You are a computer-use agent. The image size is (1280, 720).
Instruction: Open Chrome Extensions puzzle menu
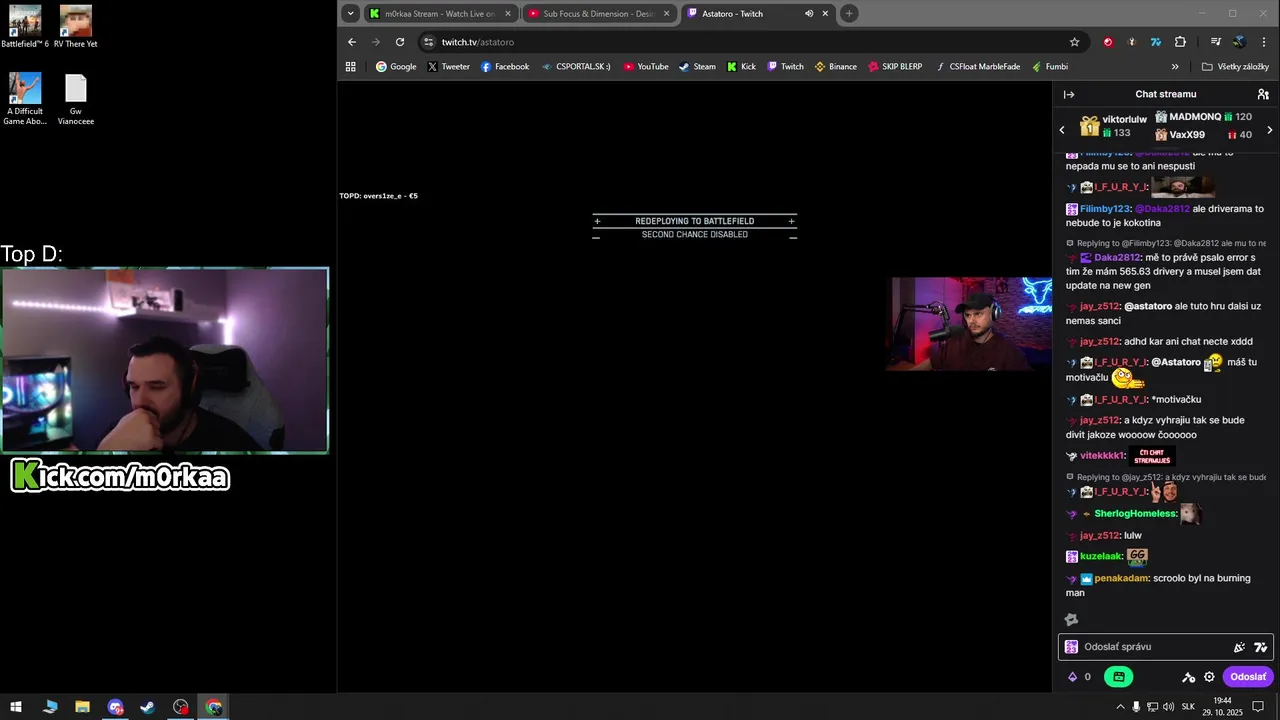1181,42
